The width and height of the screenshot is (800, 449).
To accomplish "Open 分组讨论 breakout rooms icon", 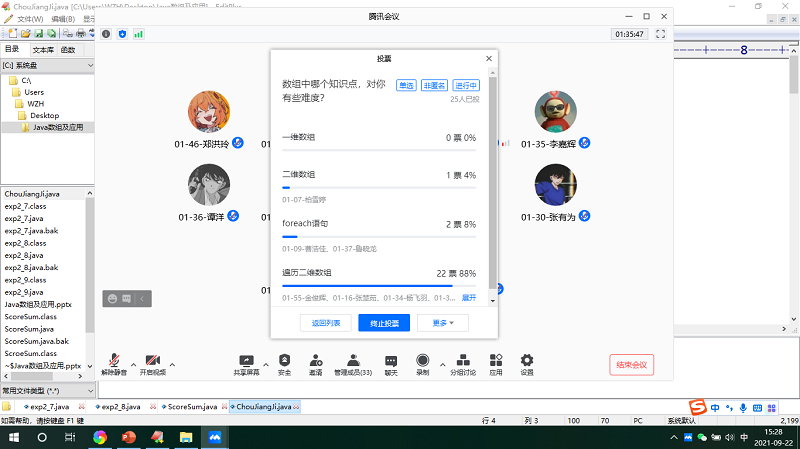I will point(462,360).
